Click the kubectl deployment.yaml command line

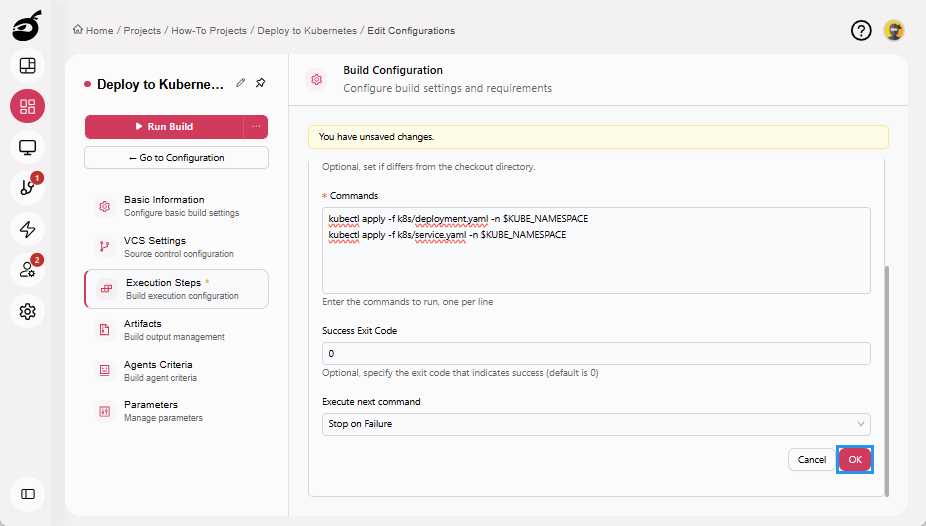(458, 219)
